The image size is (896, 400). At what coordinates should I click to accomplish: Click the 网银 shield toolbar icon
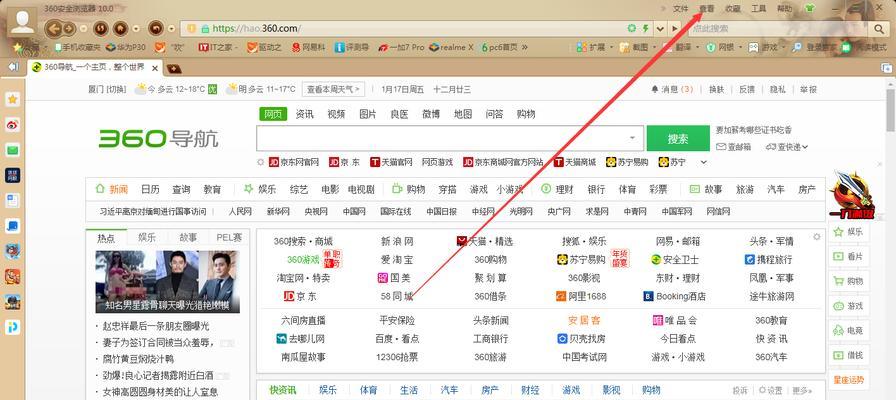click(721, 47)
